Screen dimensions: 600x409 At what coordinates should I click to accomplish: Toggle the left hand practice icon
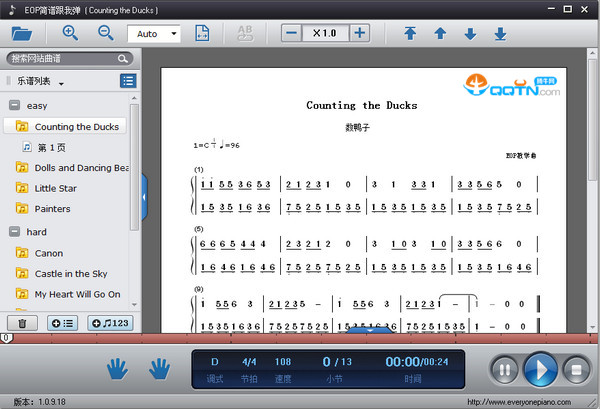point(118,370)
